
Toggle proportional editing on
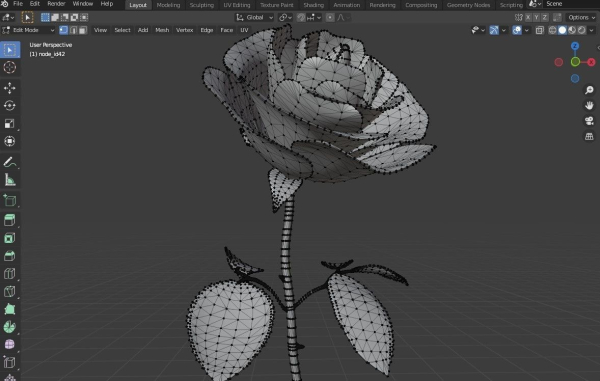point(330,18)
